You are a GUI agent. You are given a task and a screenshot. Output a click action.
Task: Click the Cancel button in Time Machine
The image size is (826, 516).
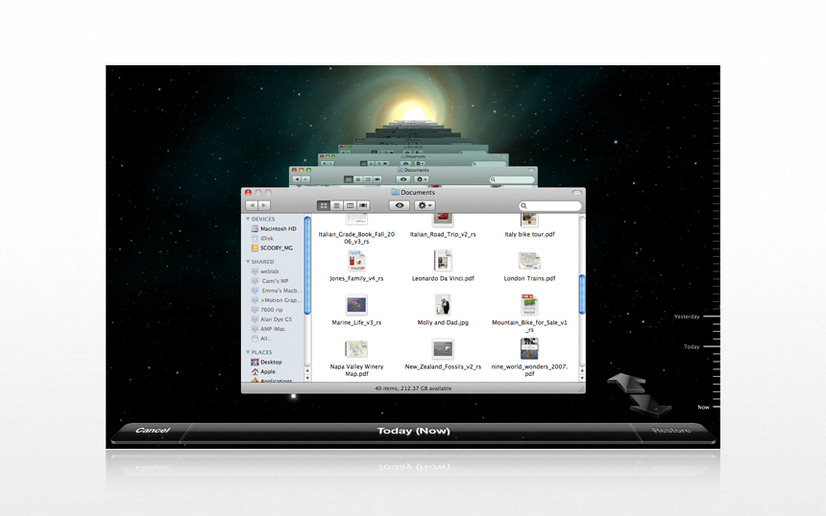(152, 431)
